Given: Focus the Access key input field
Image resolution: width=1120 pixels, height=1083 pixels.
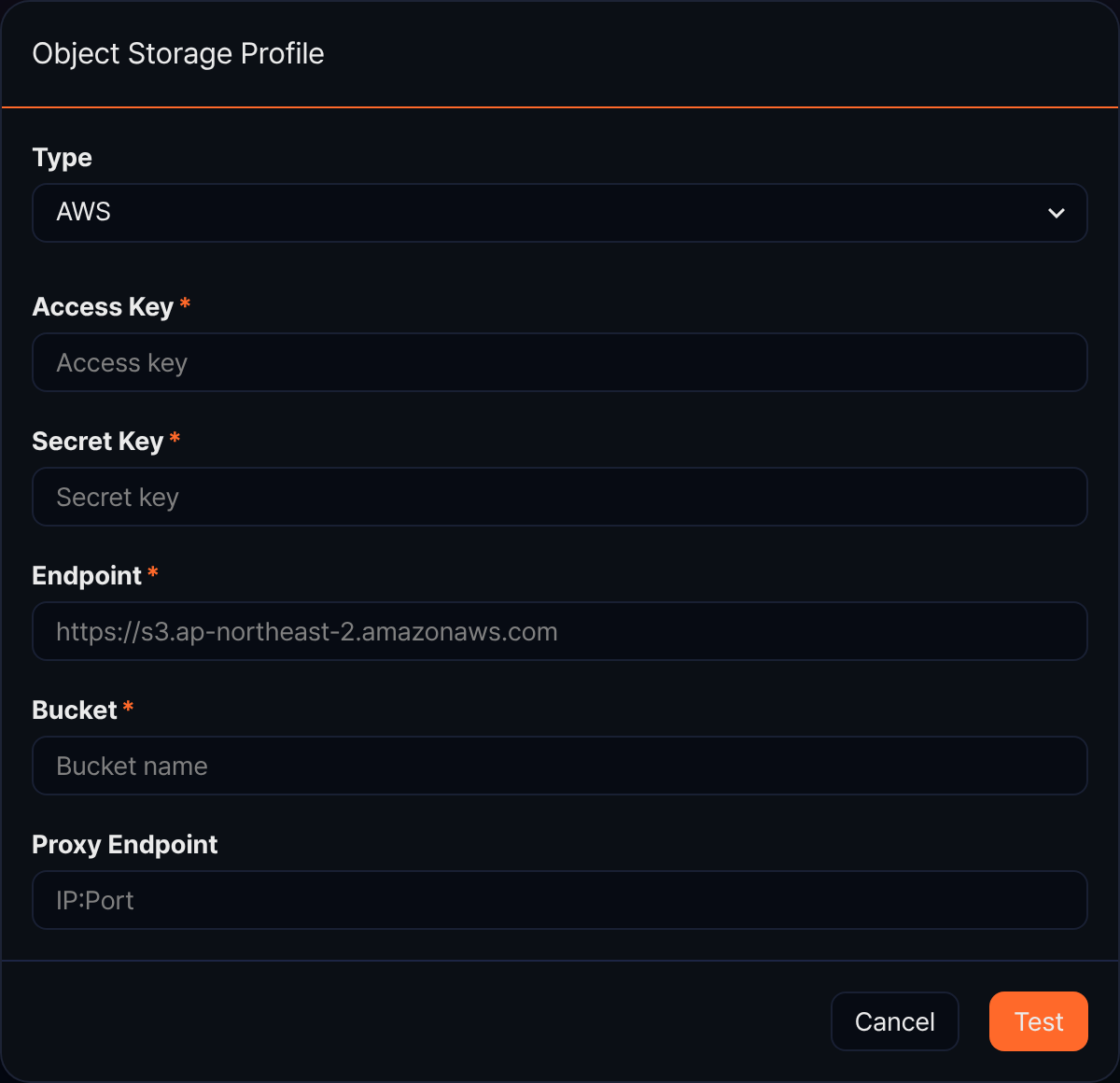Looking at the screenshot, I should pyautogui.click(x=560, y=362).
